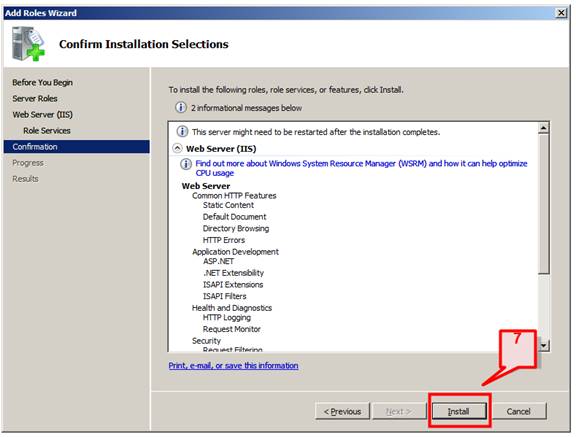Click the restart warning message text
Screen dimensions: 576x437
tap(316, 132)
